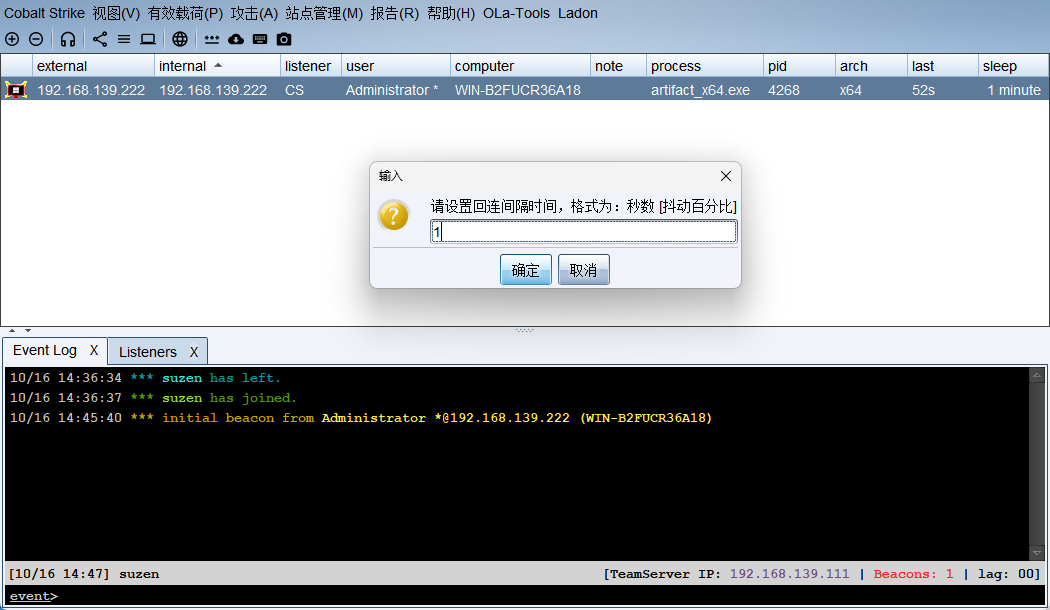Sort by the note column header
The width and height of the screenshot is (1050, 610).
pyautogui.click(x=618, y=66)
